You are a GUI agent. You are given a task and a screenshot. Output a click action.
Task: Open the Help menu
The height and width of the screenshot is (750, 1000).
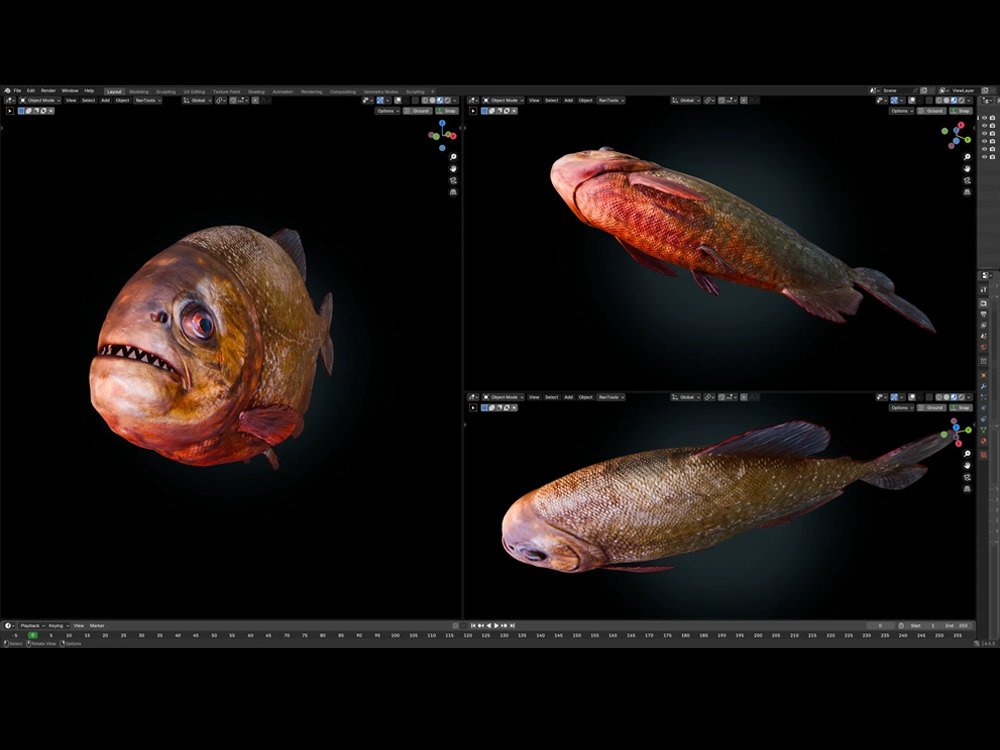[89, 91]
